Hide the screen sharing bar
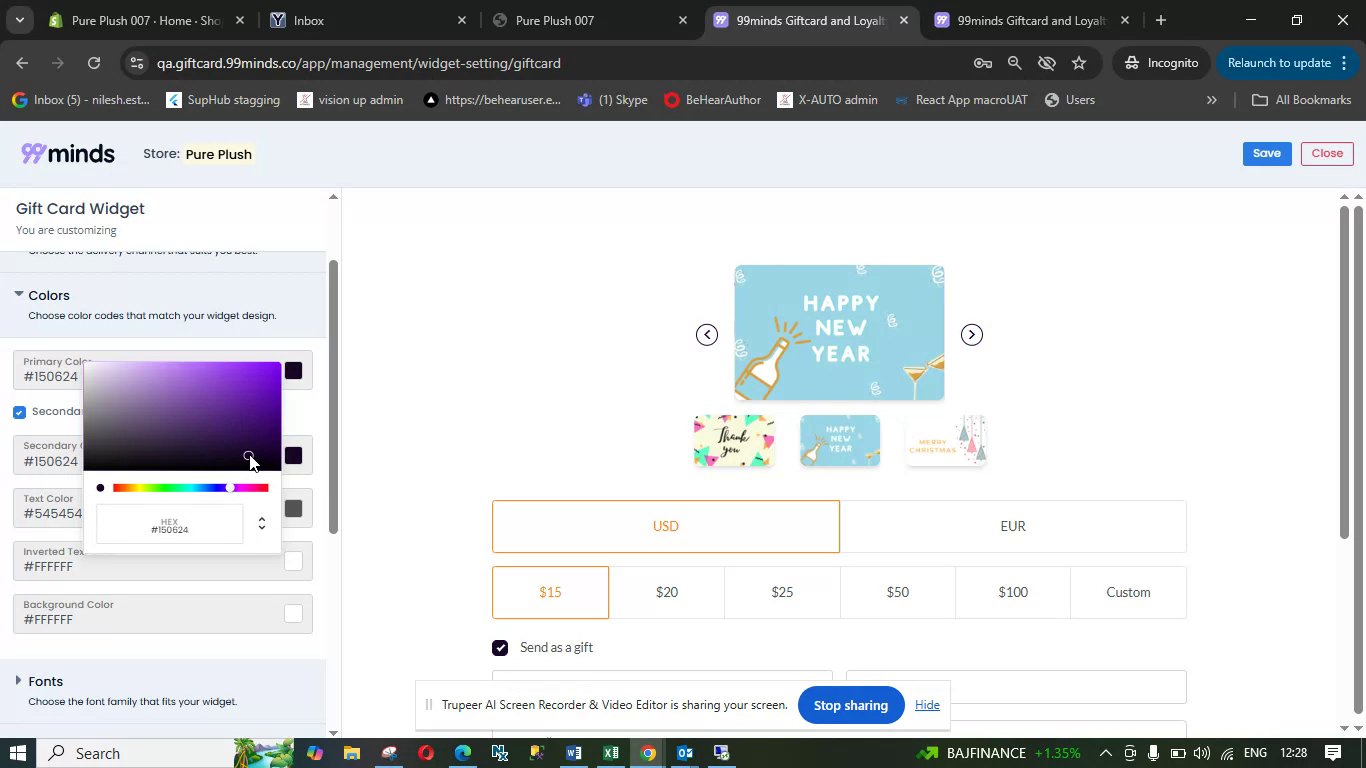1366x768 pixels. pyautogui.click(x=927, y=705)
